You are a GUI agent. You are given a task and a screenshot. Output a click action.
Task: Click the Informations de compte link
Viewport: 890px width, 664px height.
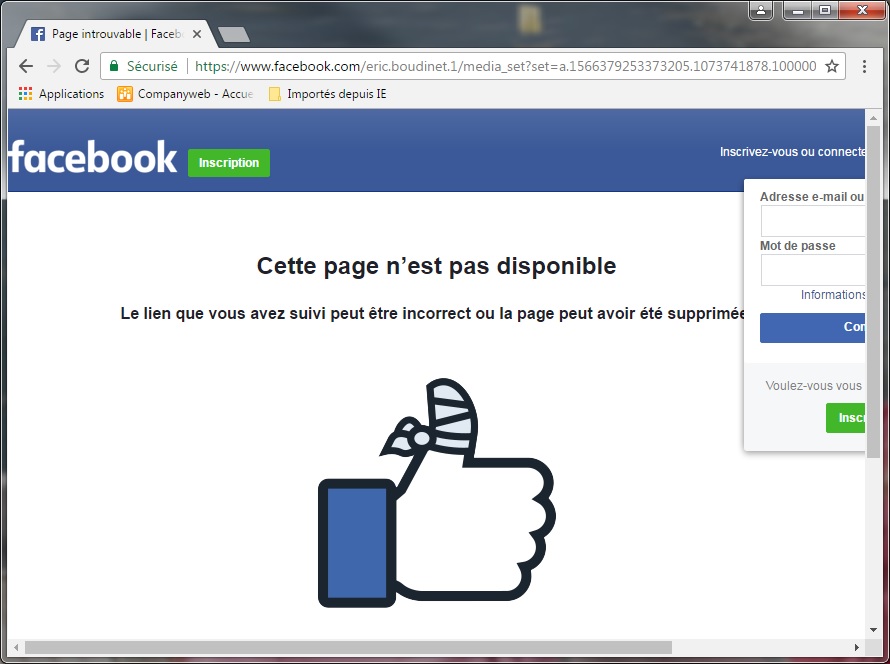pos(832,295)
